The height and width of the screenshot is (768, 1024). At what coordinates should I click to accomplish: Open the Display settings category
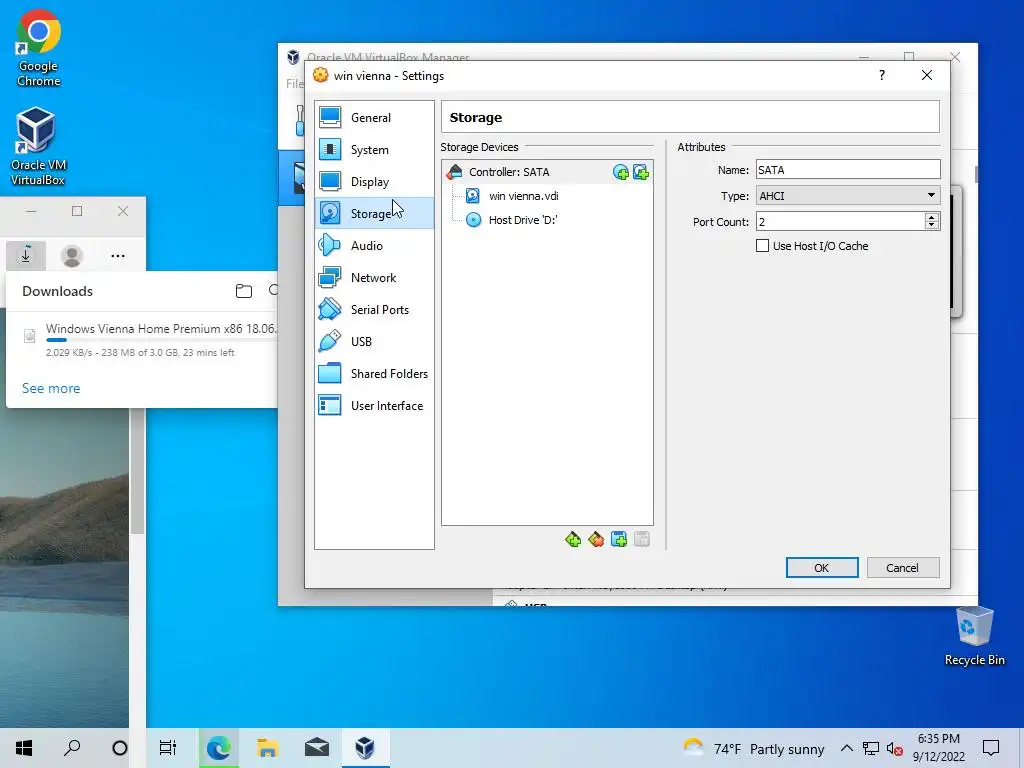pyautogui.click(x=374, y=182)
